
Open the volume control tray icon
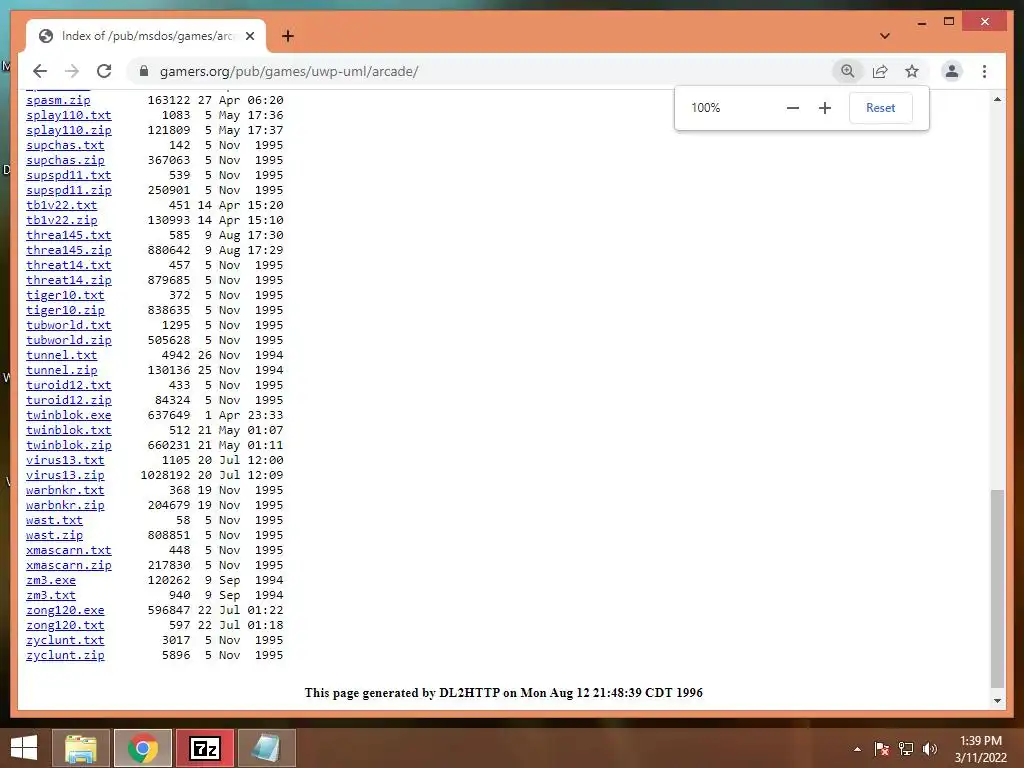point(929,749)
